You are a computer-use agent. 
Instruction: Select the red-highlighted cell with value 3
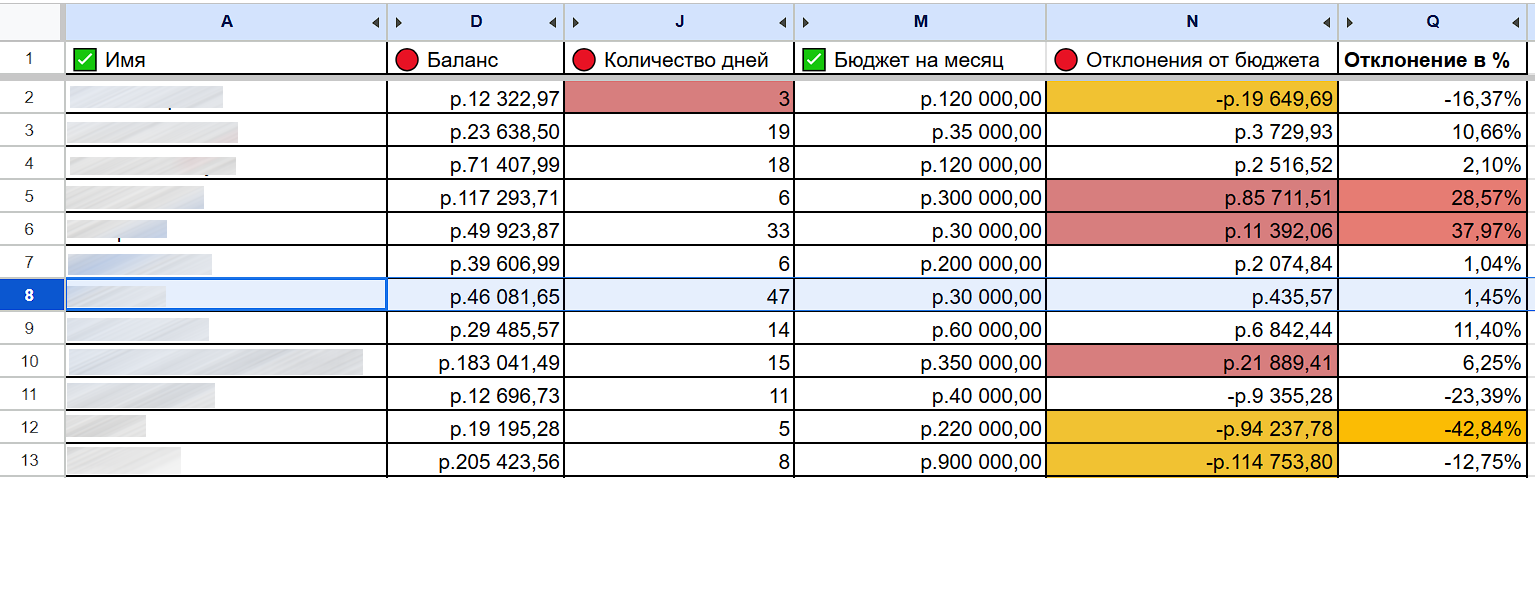679,98
